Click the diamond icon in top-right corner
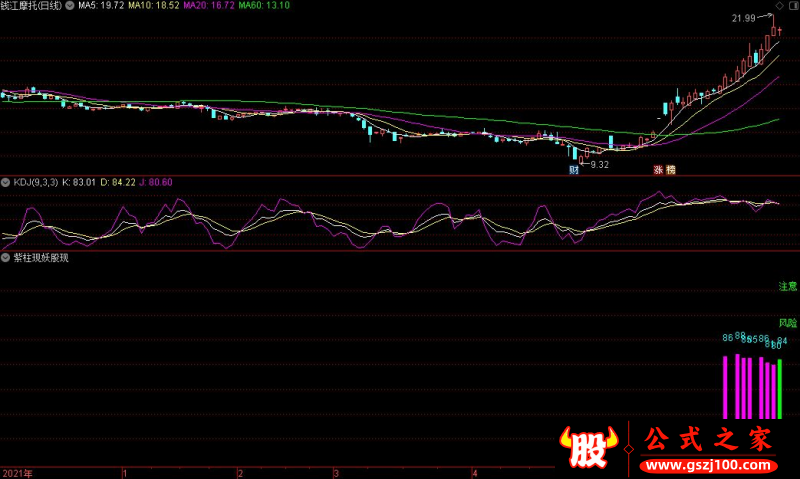 (780, 6)
